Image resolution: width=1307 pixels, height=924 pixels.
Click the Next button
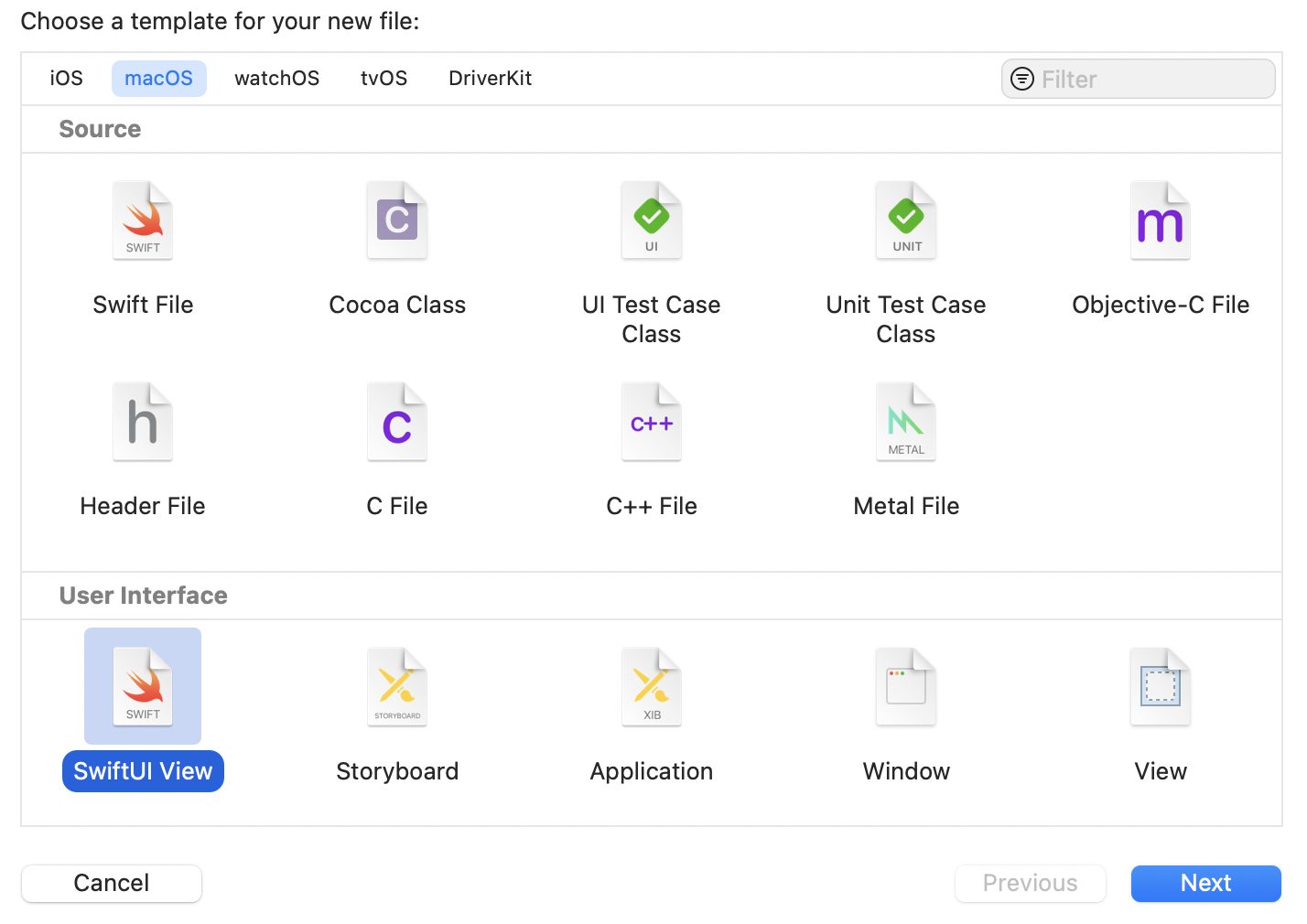click(1206, 883)
